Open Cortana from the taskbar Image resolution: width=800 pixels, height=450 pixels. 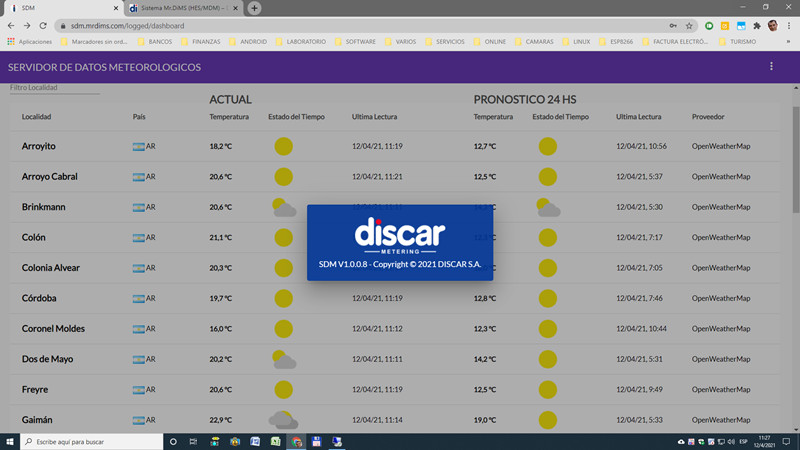coord(173,442)
